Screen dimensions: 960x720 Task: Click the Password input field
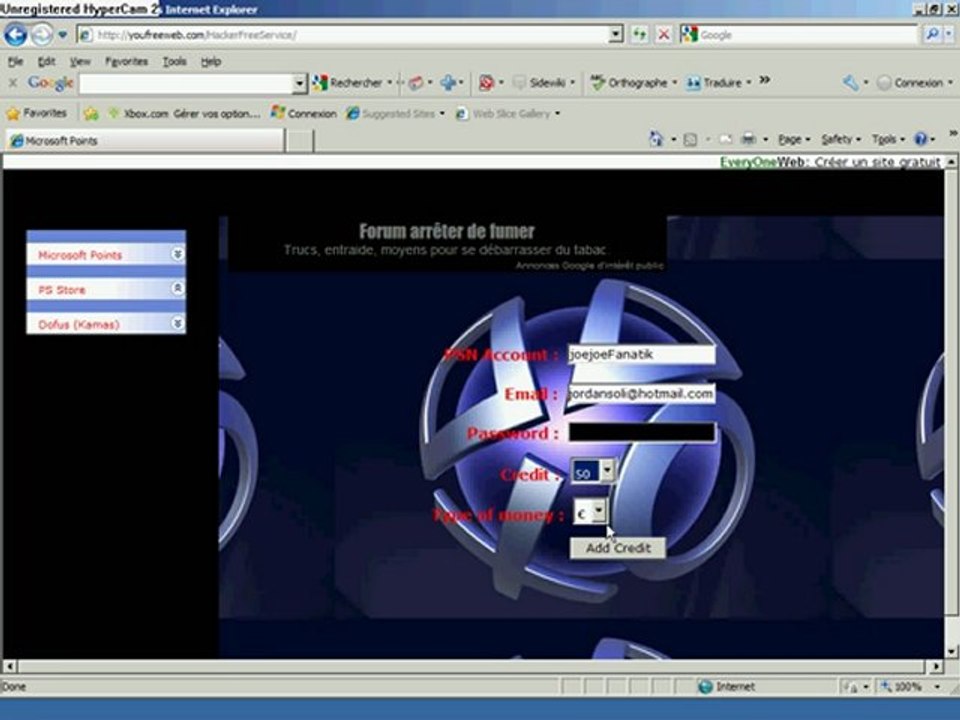642,432
